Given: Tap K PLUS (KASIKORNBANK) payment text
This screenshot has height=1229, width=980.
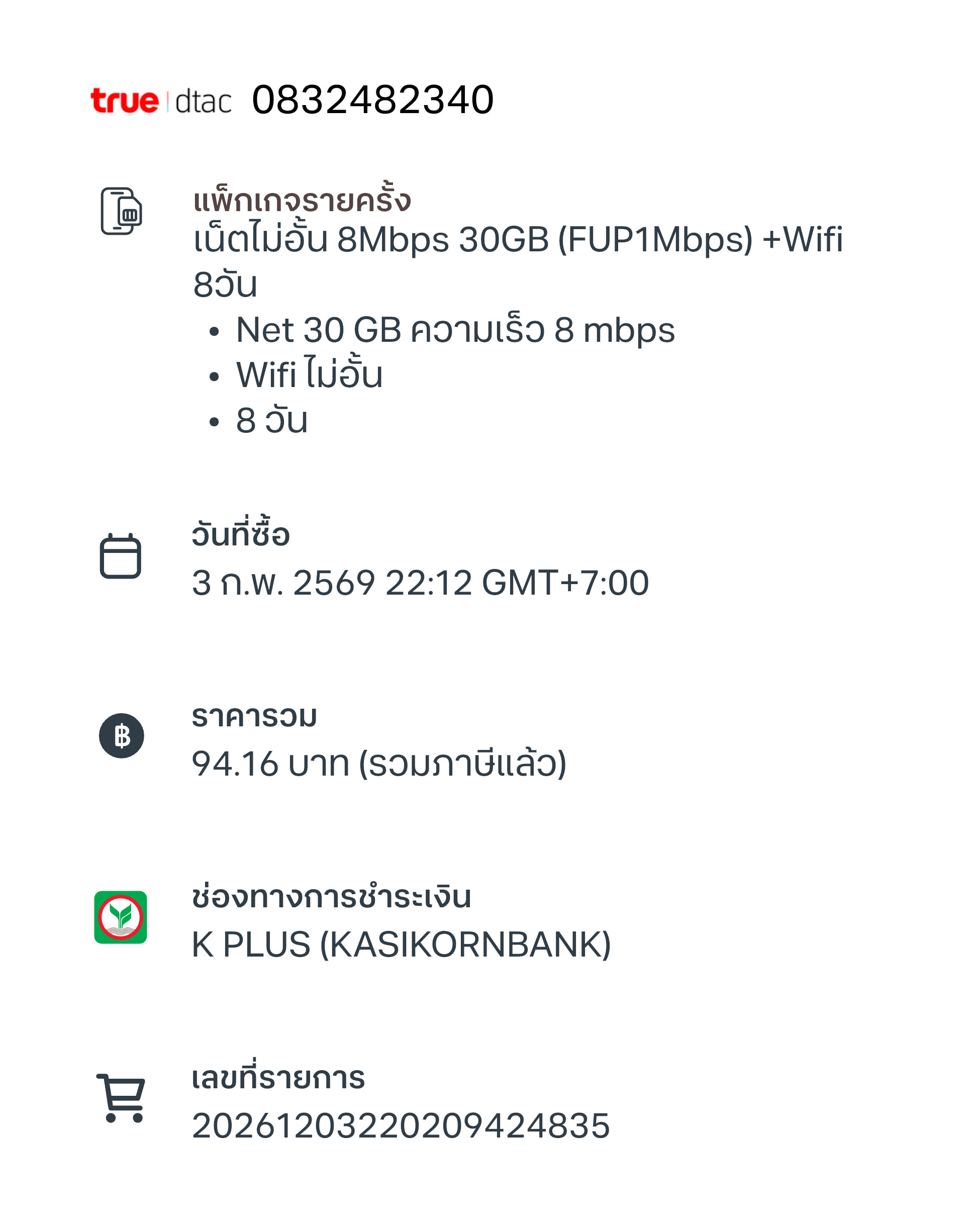Looking at the screenshot, I should point(401,944).
